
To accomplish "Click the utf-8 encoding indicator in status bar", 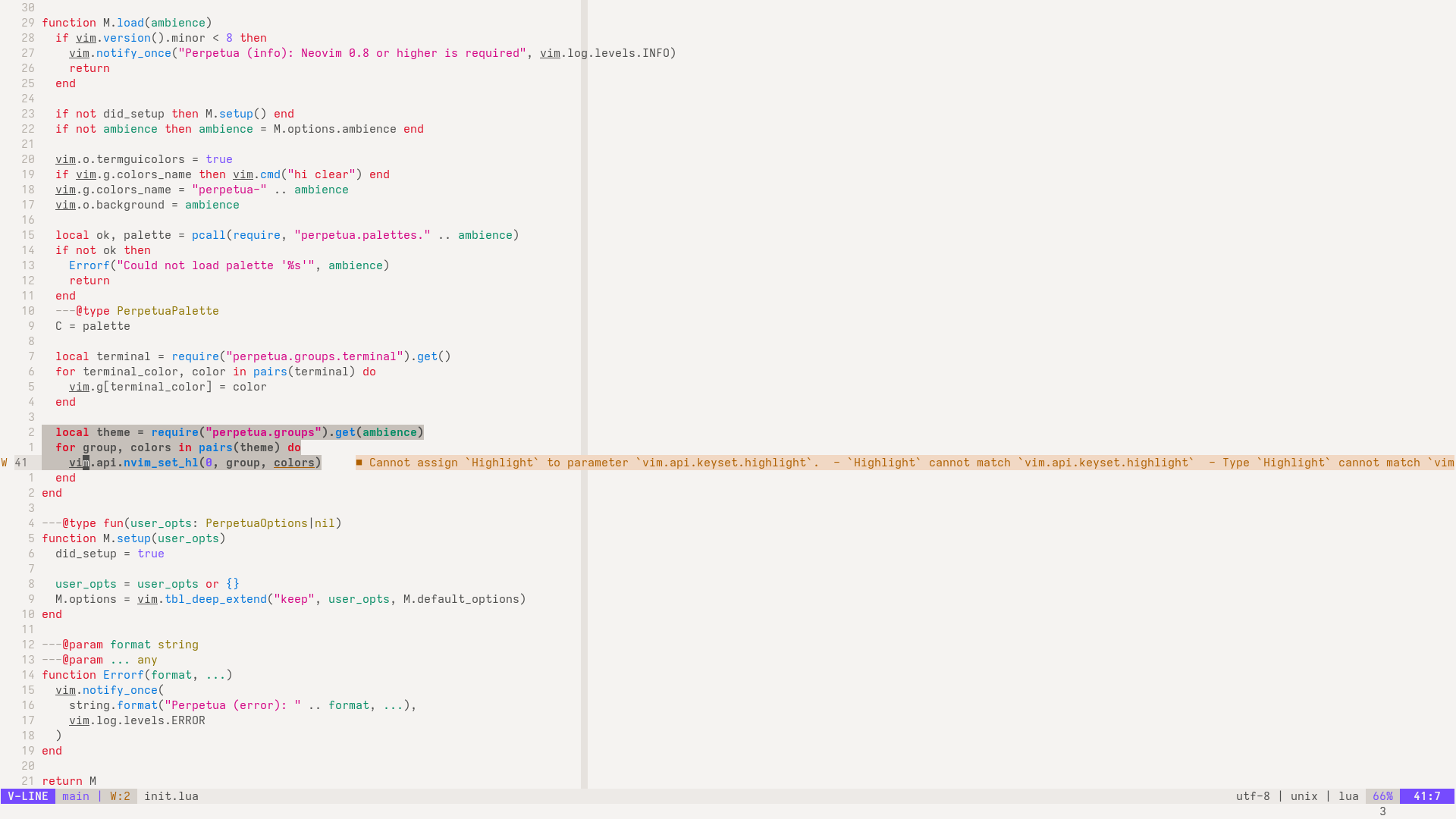I will click(x=1251, y=796).
